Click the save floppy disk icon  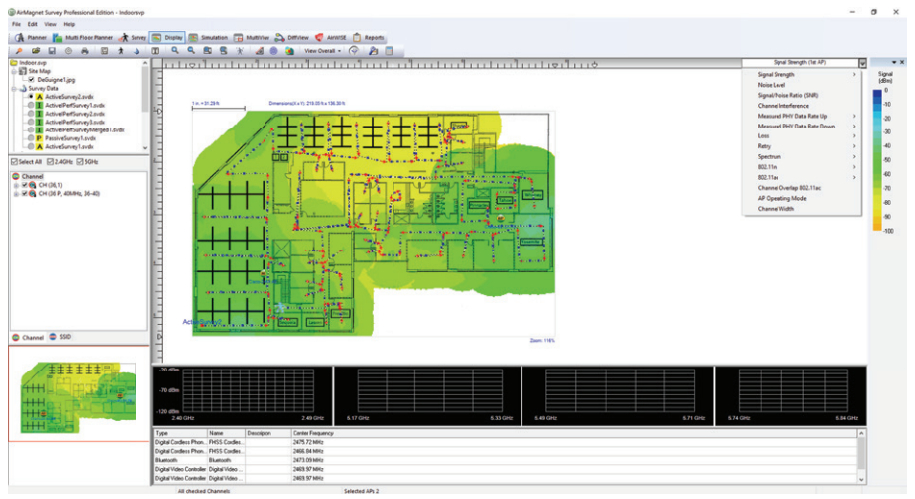[52, 51]
